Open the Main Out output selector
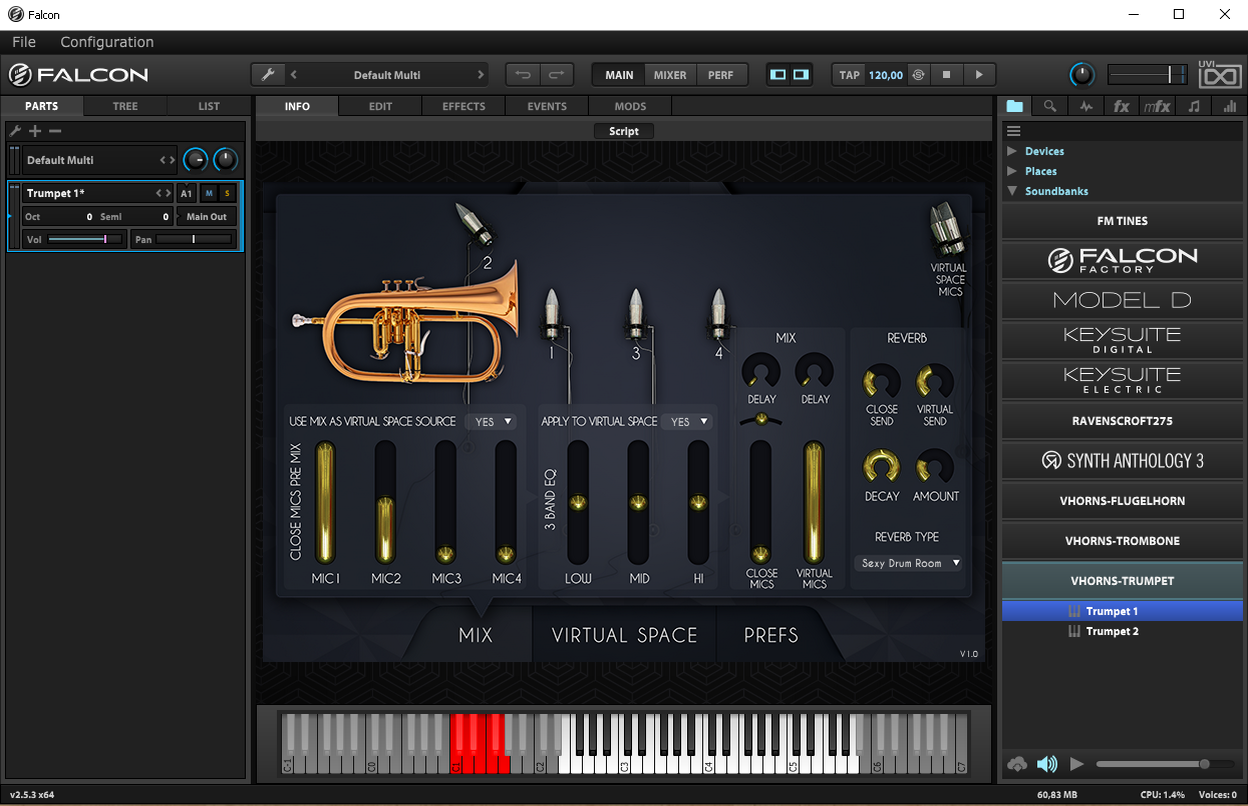The image size is (1248, 806). click(x=207, y=216)
